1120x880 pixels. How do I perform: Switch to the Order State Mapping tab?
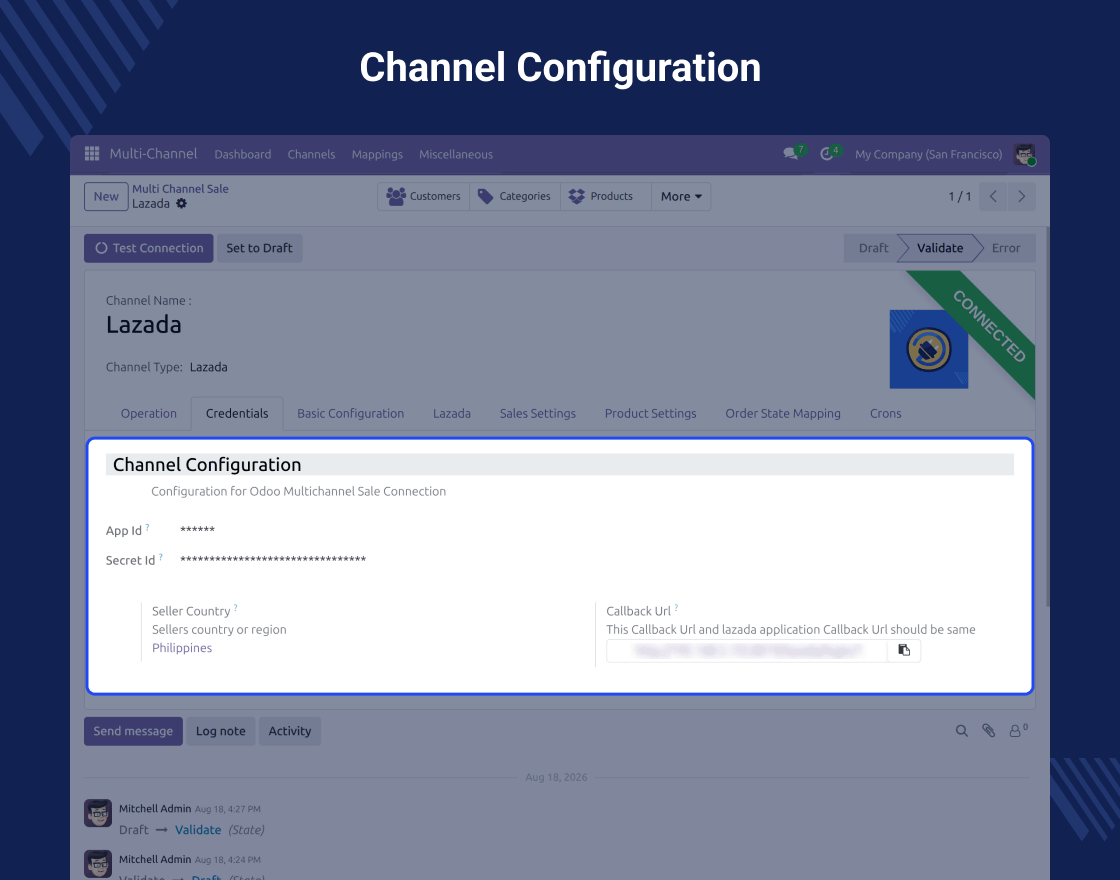(783, 414)
